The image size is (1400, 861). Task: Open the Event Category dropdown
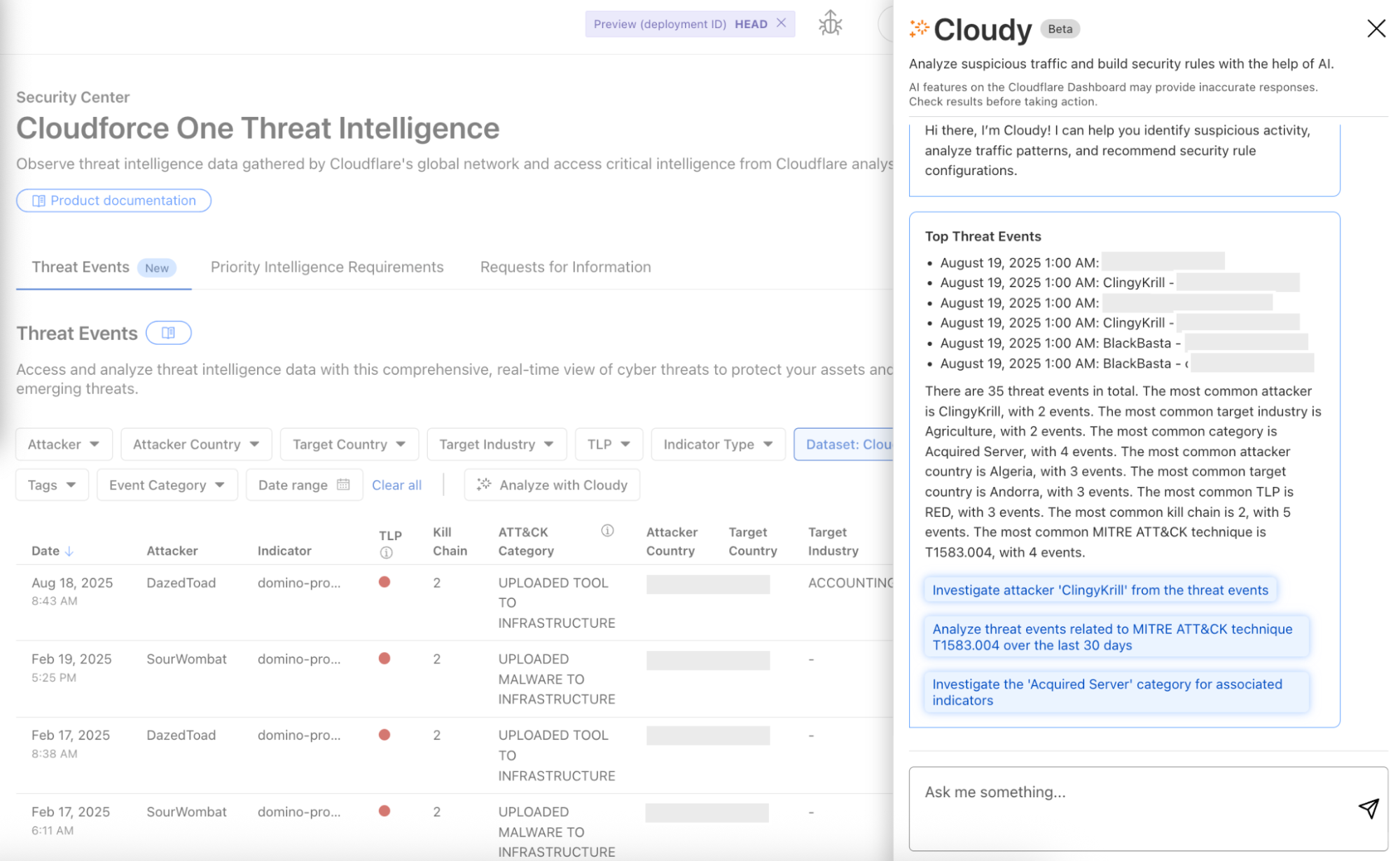coord(167,484)
